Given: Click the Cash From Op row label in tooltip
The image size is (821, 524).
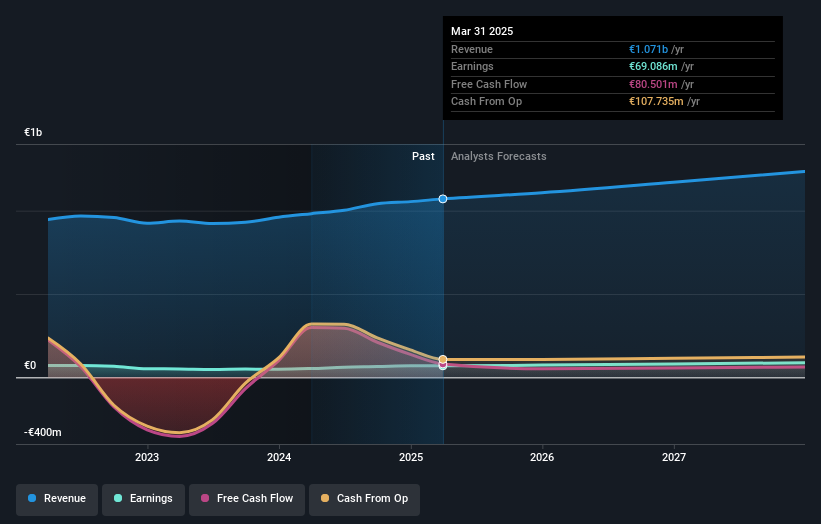Looking at the screenshot, I should pos(486,102).
